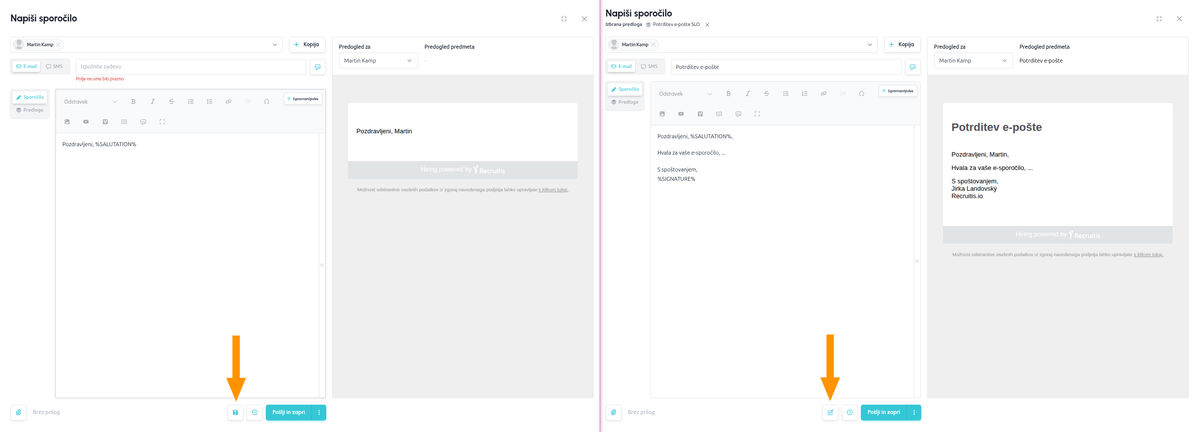Viewport: 1200px width, 432px height.
Task: Insert video via toolbar in blank-subject editor
Action: click(x=86, y=121)
